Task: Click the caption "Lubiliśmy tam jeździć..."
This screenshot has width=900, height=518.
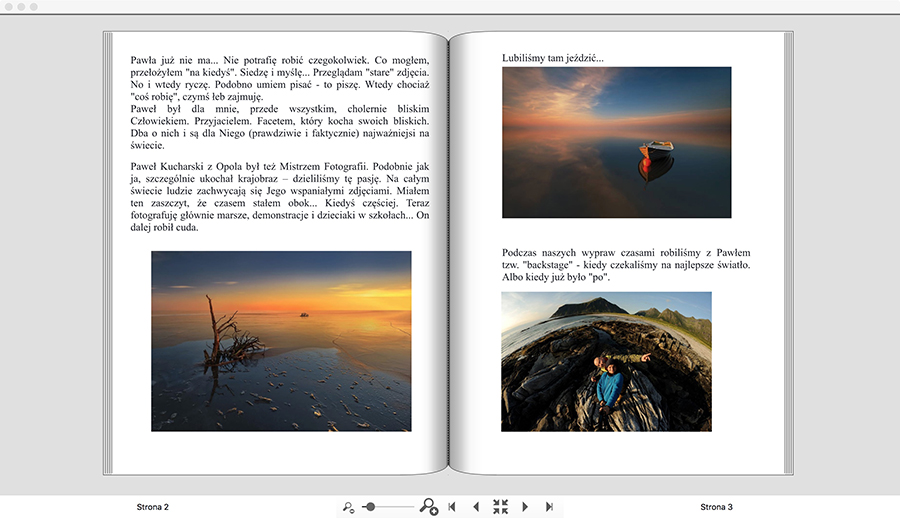Action: (553, 58)
